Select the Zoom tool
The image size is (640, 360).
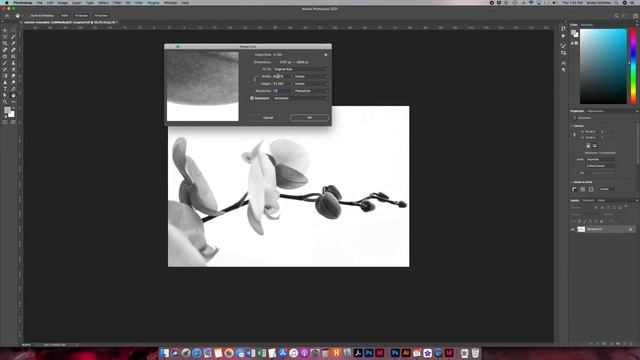click(x=5, y=102)
